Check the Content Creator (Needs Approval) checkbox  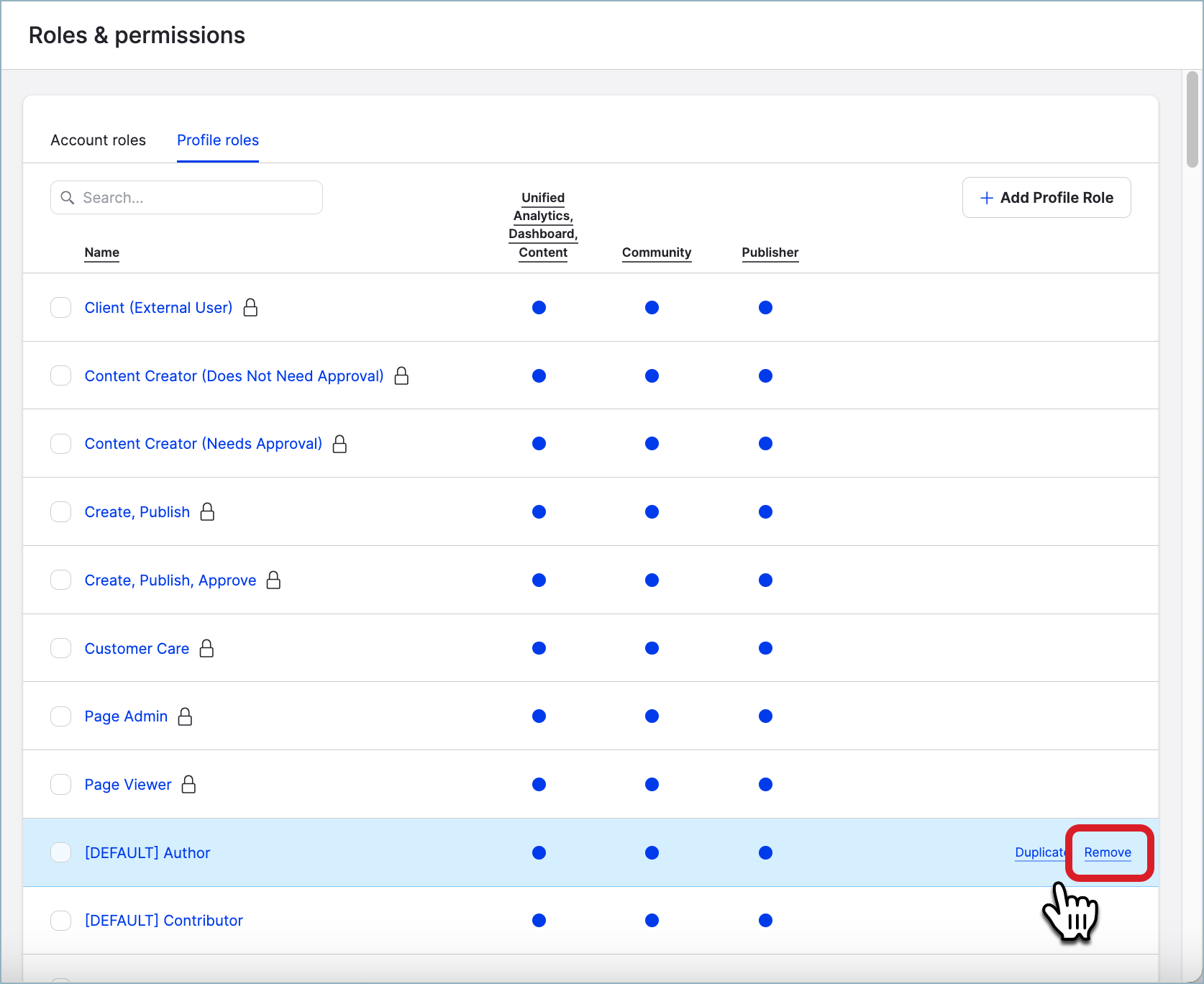[x=61, y=443]
